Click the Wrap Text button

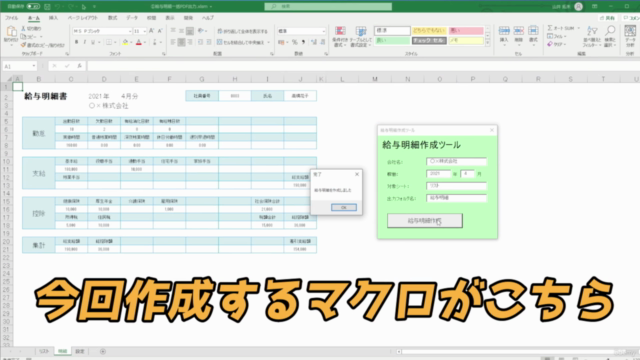pos(242,31)
